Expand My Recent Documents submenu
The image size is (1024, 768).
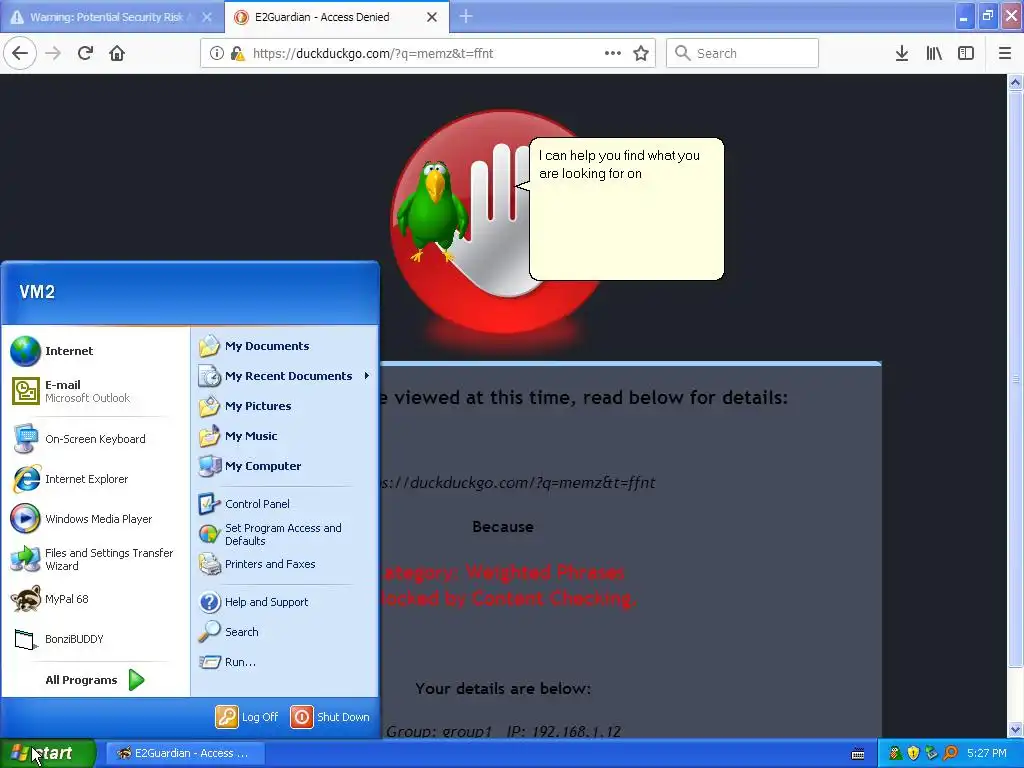[x=285, y=376]
